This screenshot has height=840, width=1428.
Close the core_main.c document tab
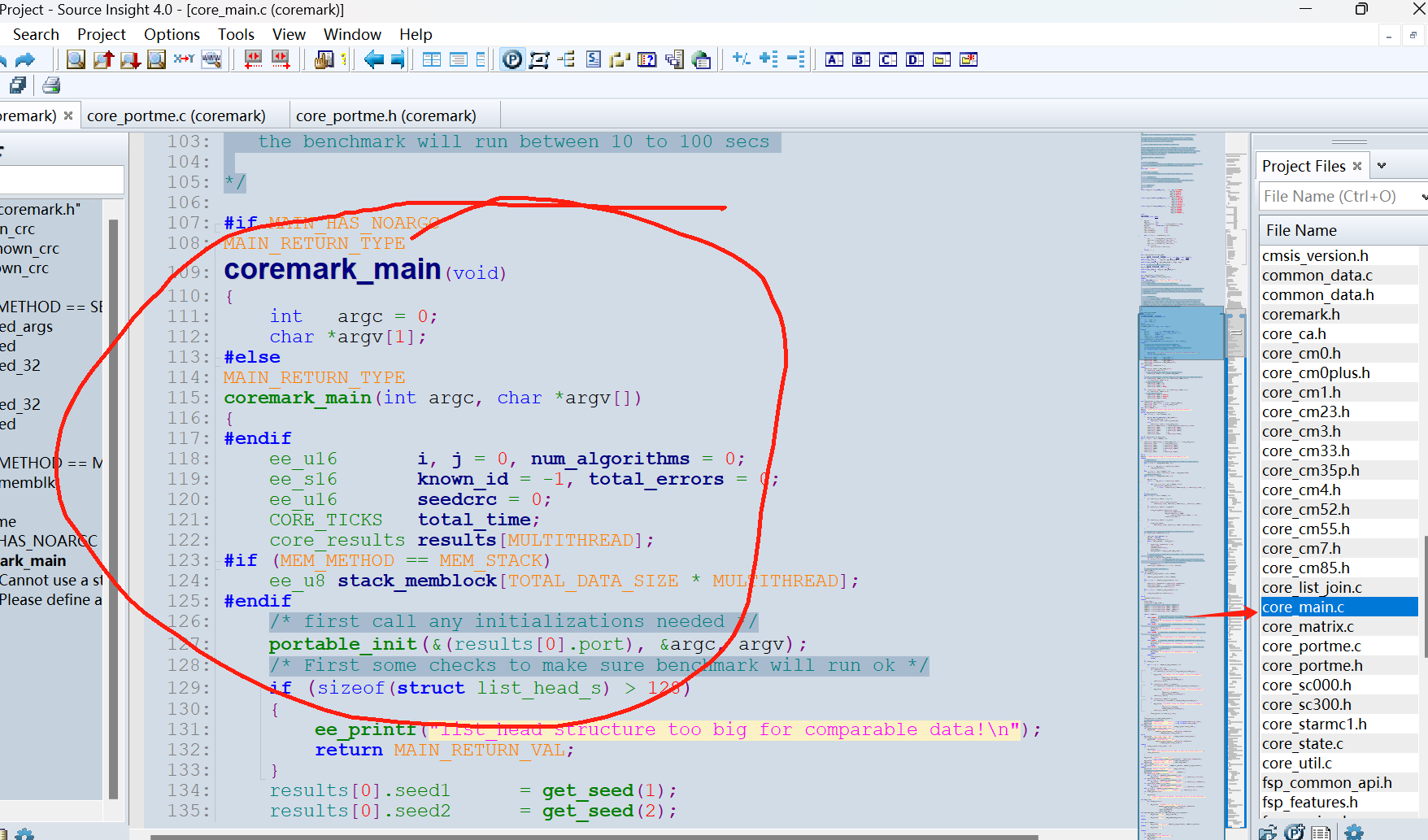tap(68, 115)
